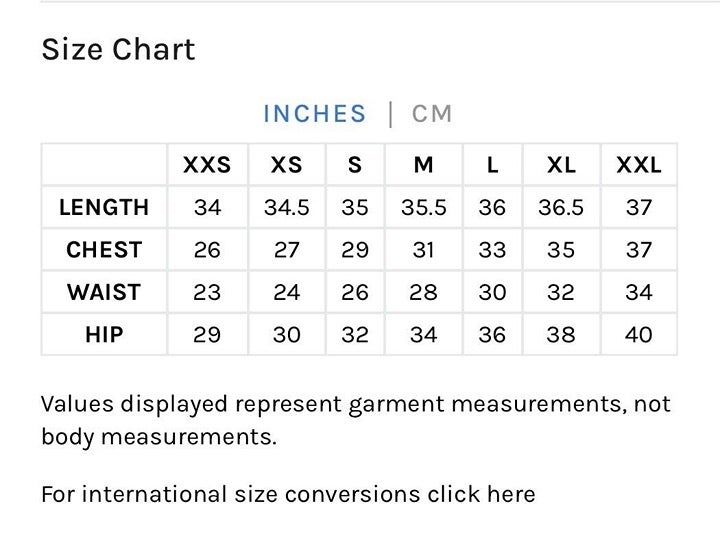Image resolution: width=720 pixels, height=547 pixels.
Task: Click the M size column header
Action: tap(423, 165)
